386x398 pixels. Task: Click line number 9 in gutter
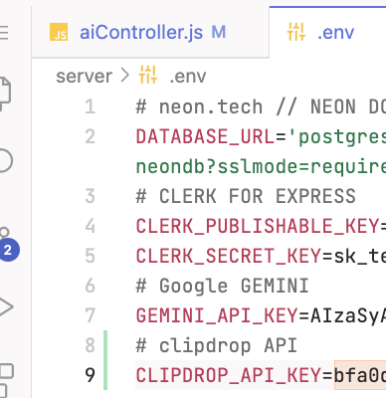coord(90,375)
